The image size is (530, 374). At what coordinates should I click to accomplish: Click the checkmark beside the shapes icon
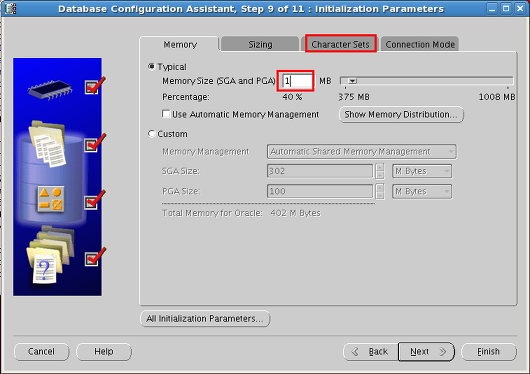pyautogui.click(x=95, y=200)
